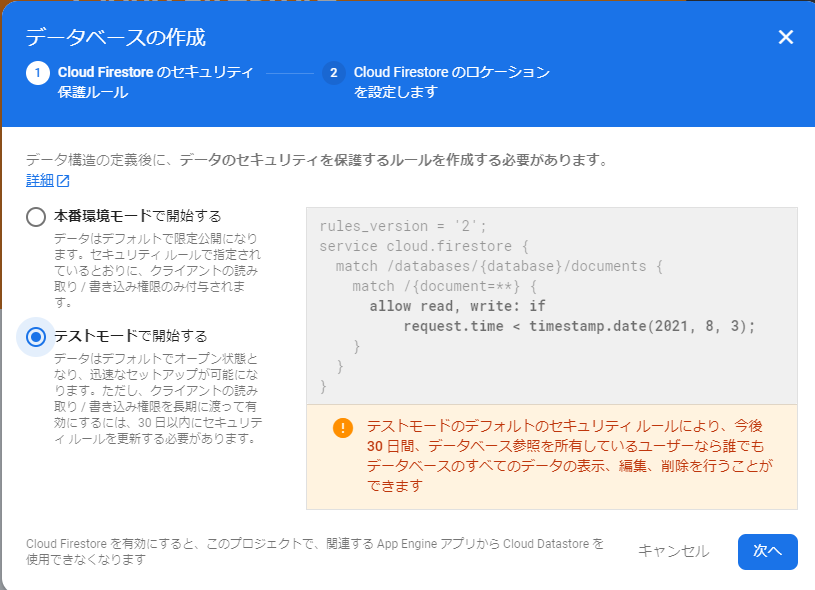Click the test mode warning message text

[569, 456]
